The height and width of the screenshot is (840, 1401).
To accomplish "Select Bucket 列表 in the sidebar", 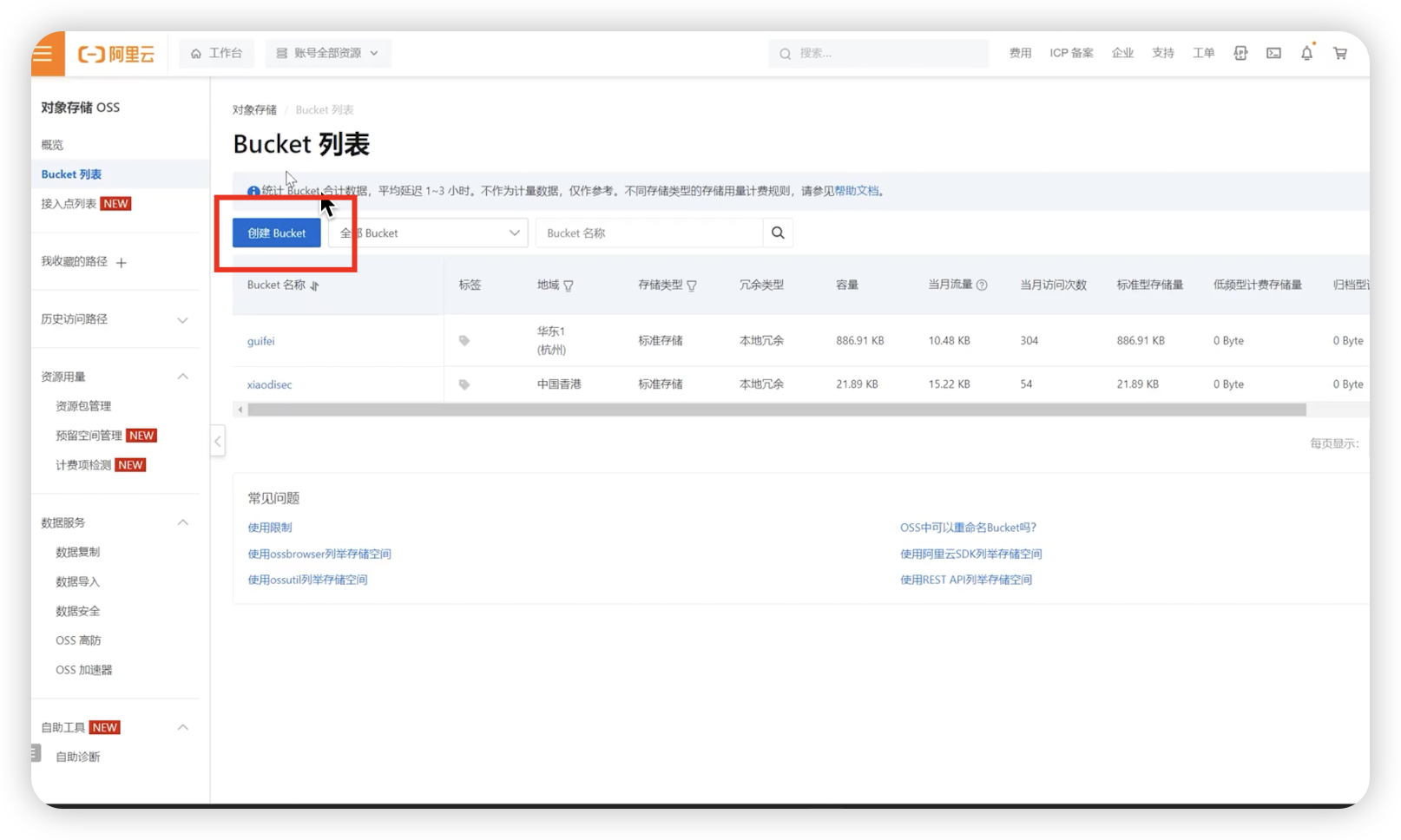I will [x=71, y=174].
